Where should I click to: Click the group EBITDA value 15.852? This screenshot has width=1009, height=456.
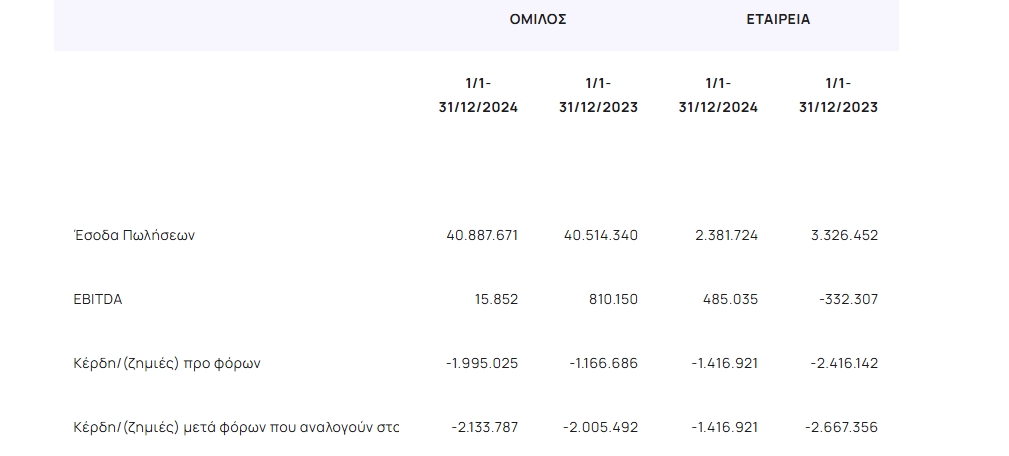pos(496,299)
